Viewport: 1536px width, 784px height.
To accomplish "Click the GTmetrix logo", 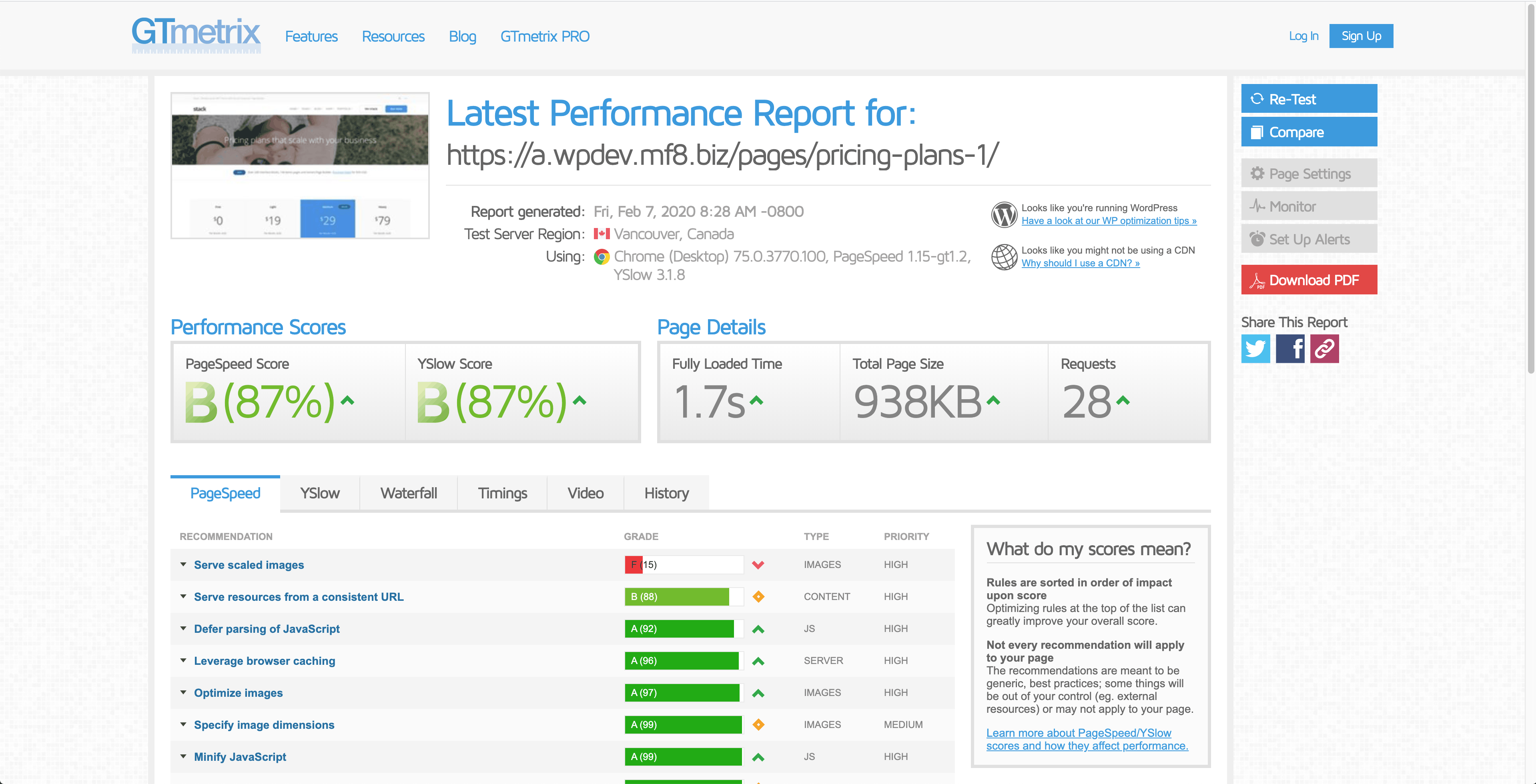I will [x=196, y=34].
